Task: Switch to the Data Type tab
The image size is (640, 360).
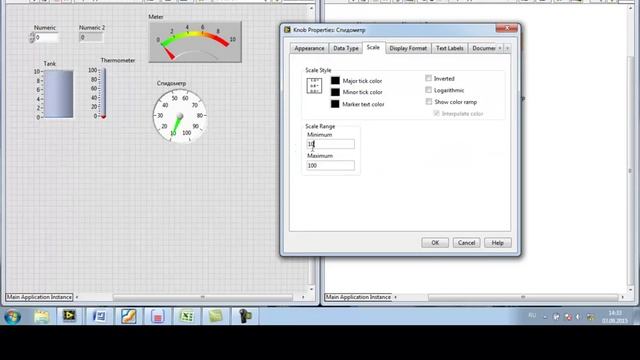Action: point(346,48)
